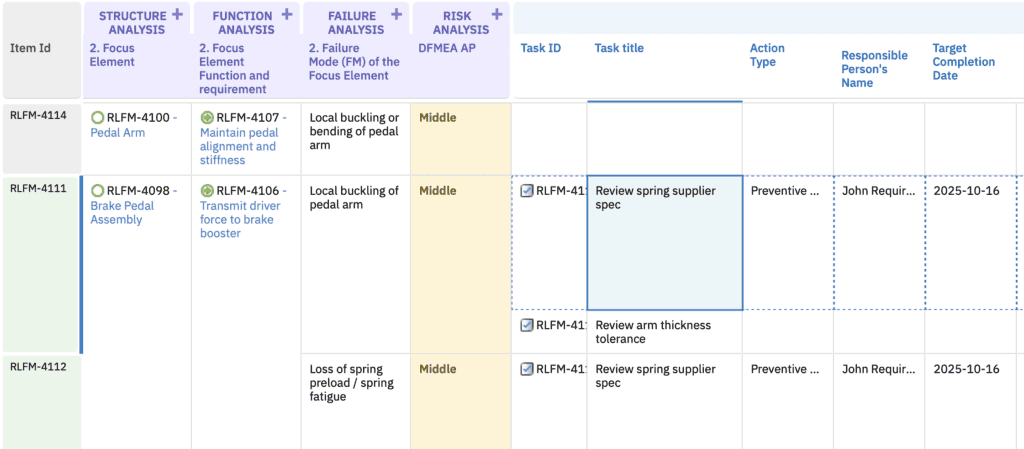Expand Failure Analysis columns with plus icon
1024x449 pixels.
pyautogui.click(x=396, y=15)
